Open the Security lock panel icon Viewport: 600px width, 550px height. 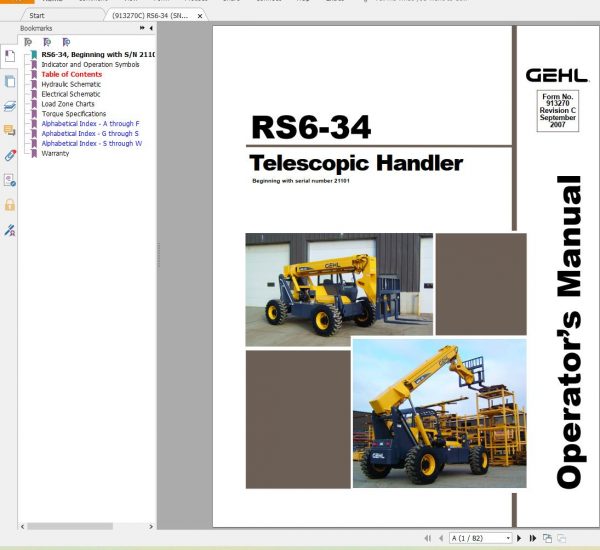pyautogui.click(x=10, y=205)
